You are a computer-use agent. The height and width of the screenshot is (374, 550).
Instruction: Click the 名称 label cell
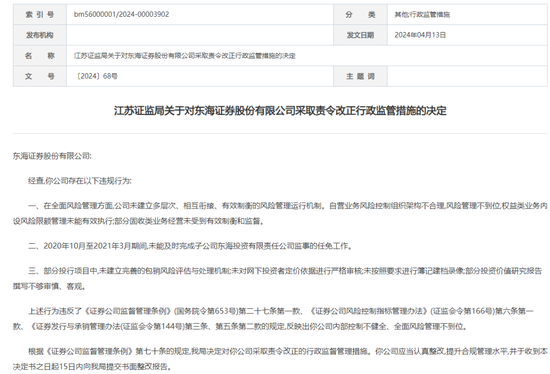point(40,56)
